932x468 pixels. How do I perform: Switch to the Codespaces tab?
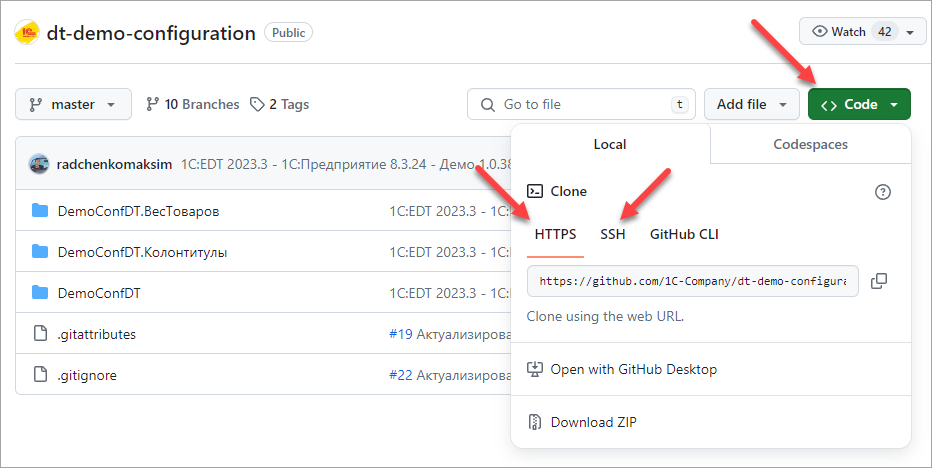810,144
